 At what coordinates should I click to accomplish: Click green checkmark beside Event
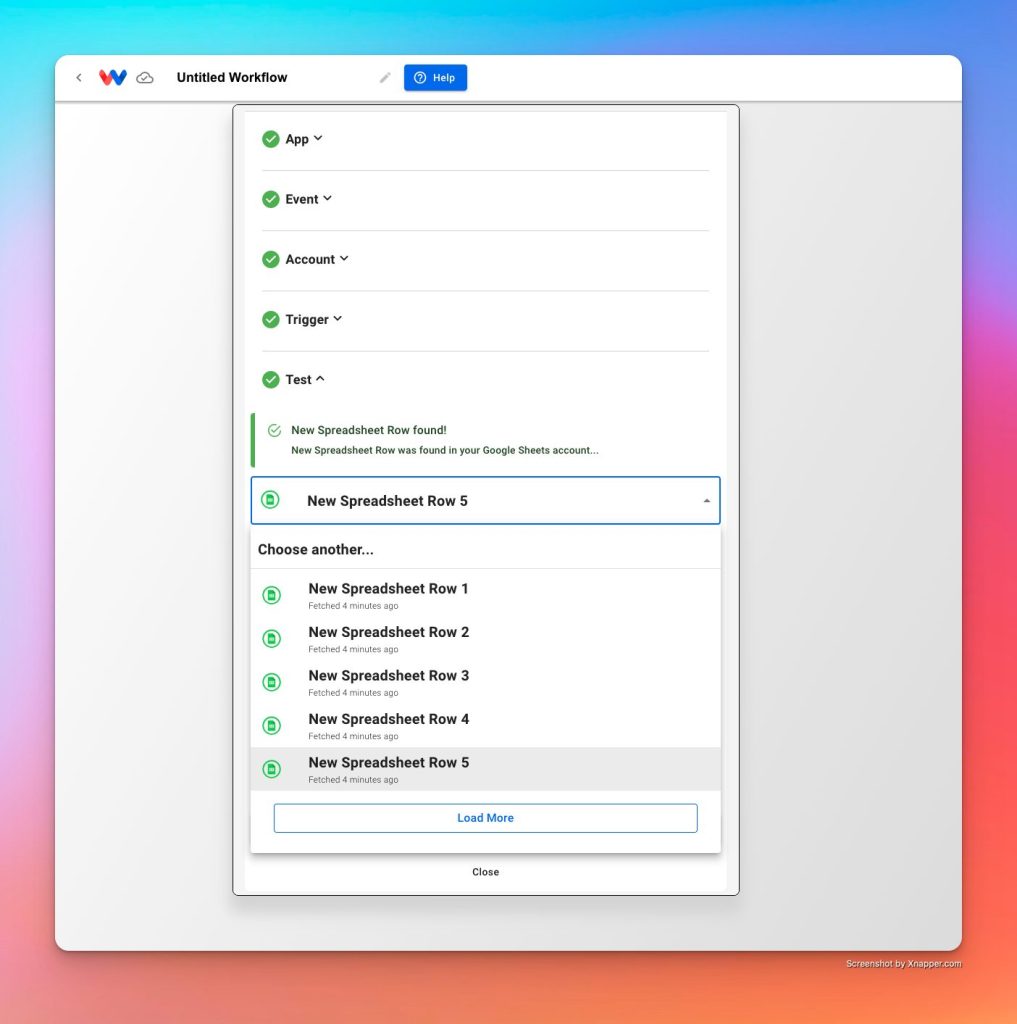[x=270, y=199]
